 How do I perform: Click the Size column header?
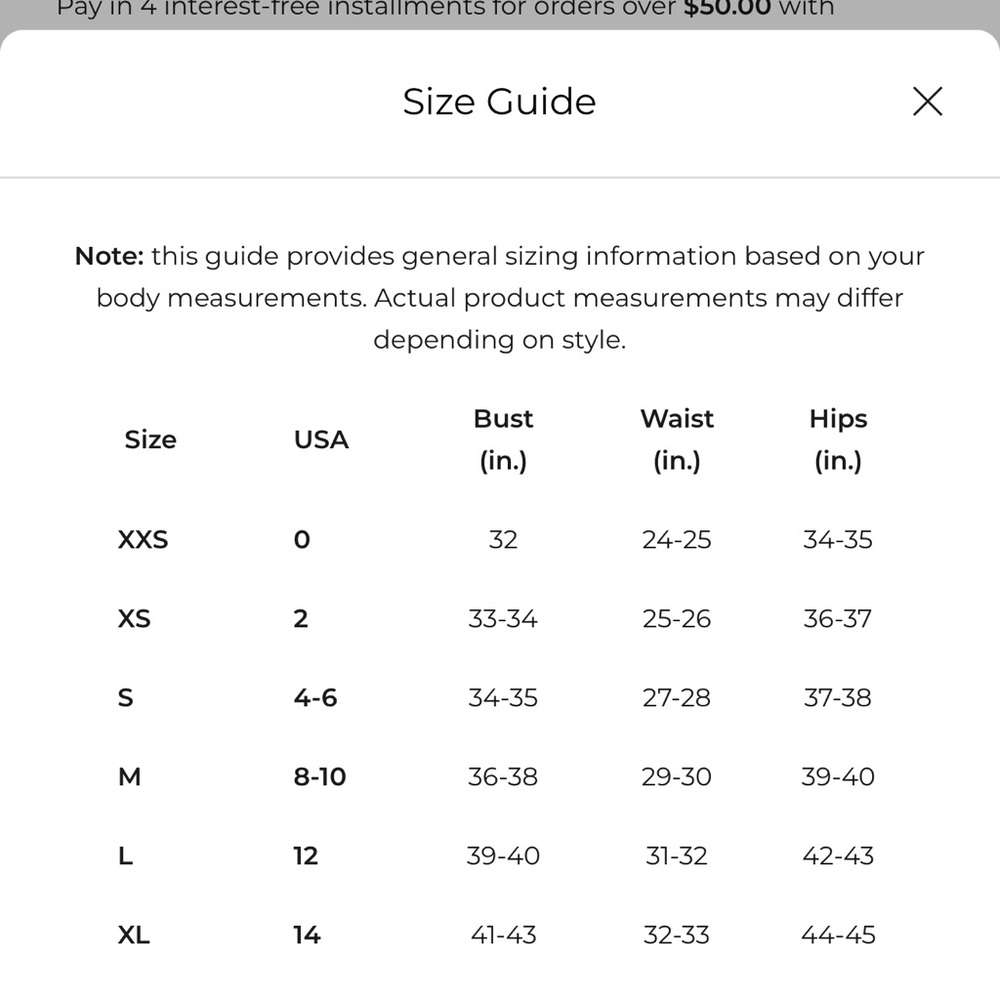point(151,439)
